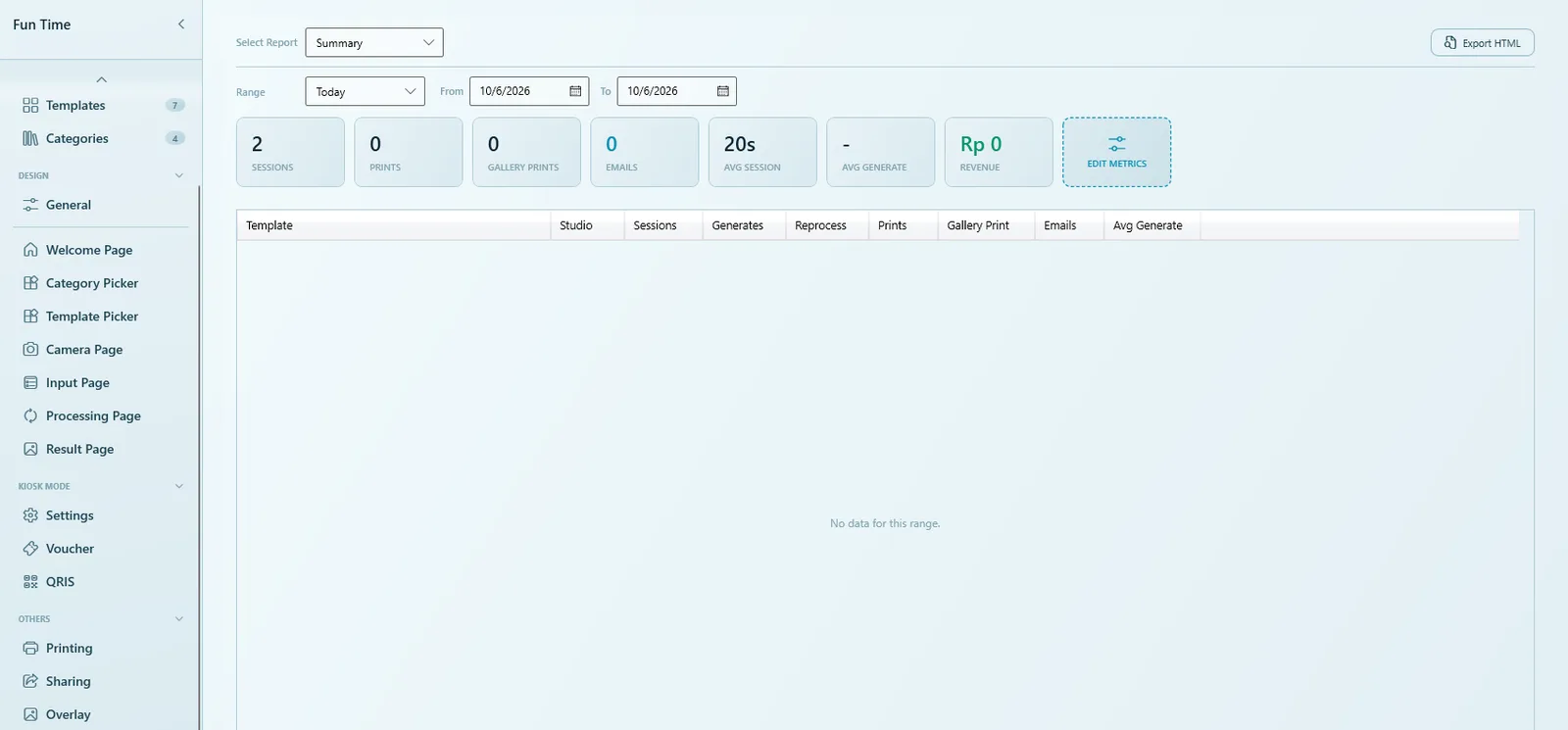Click the Input Page icon
Viewport: 1568px width, 730px height.
[x=30, y=383]
